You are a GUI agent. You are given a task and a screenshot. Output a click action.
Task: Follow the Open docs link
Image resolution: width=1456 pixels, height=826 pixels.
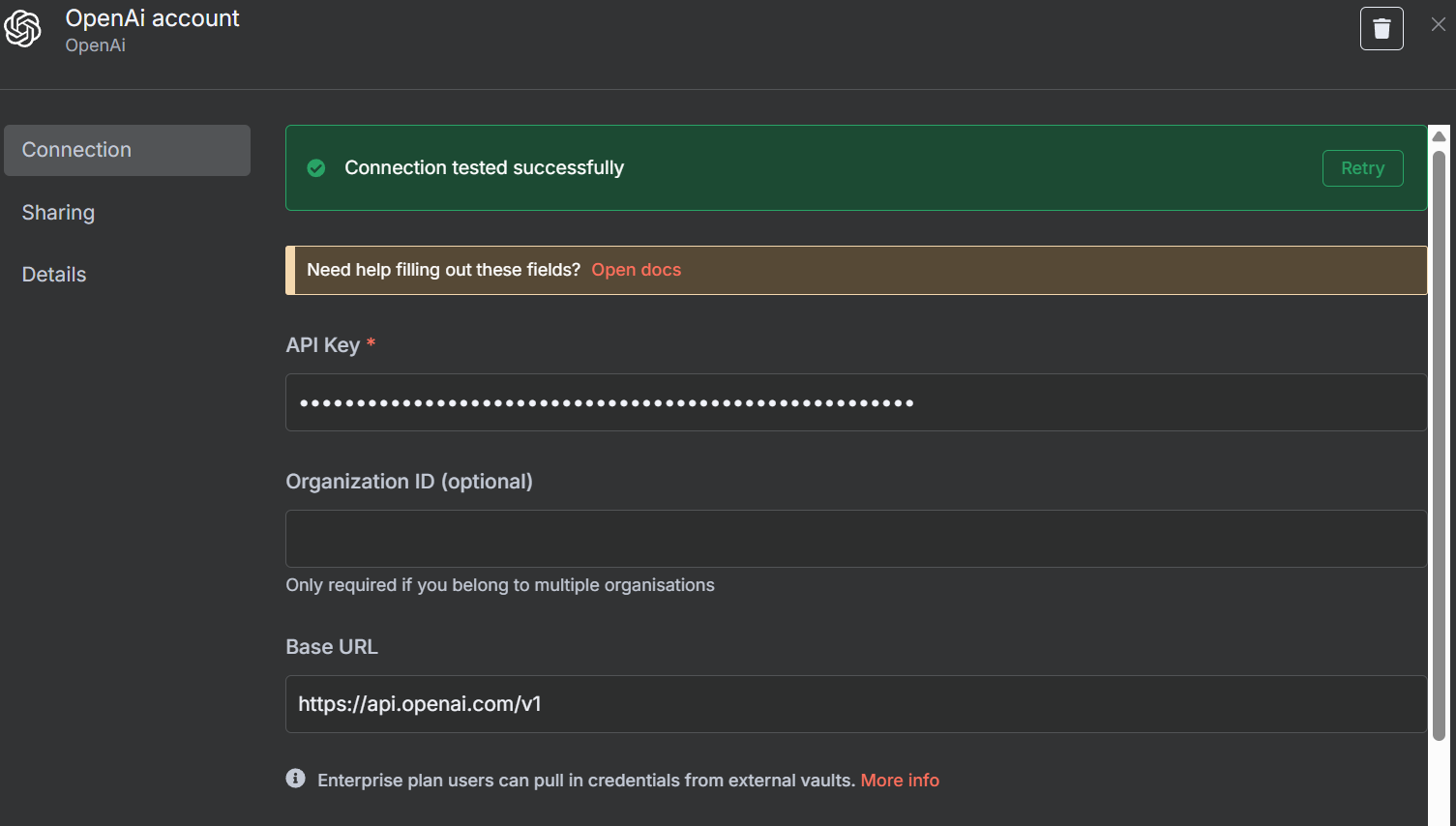pyautogui.click(x=636, y=270)
